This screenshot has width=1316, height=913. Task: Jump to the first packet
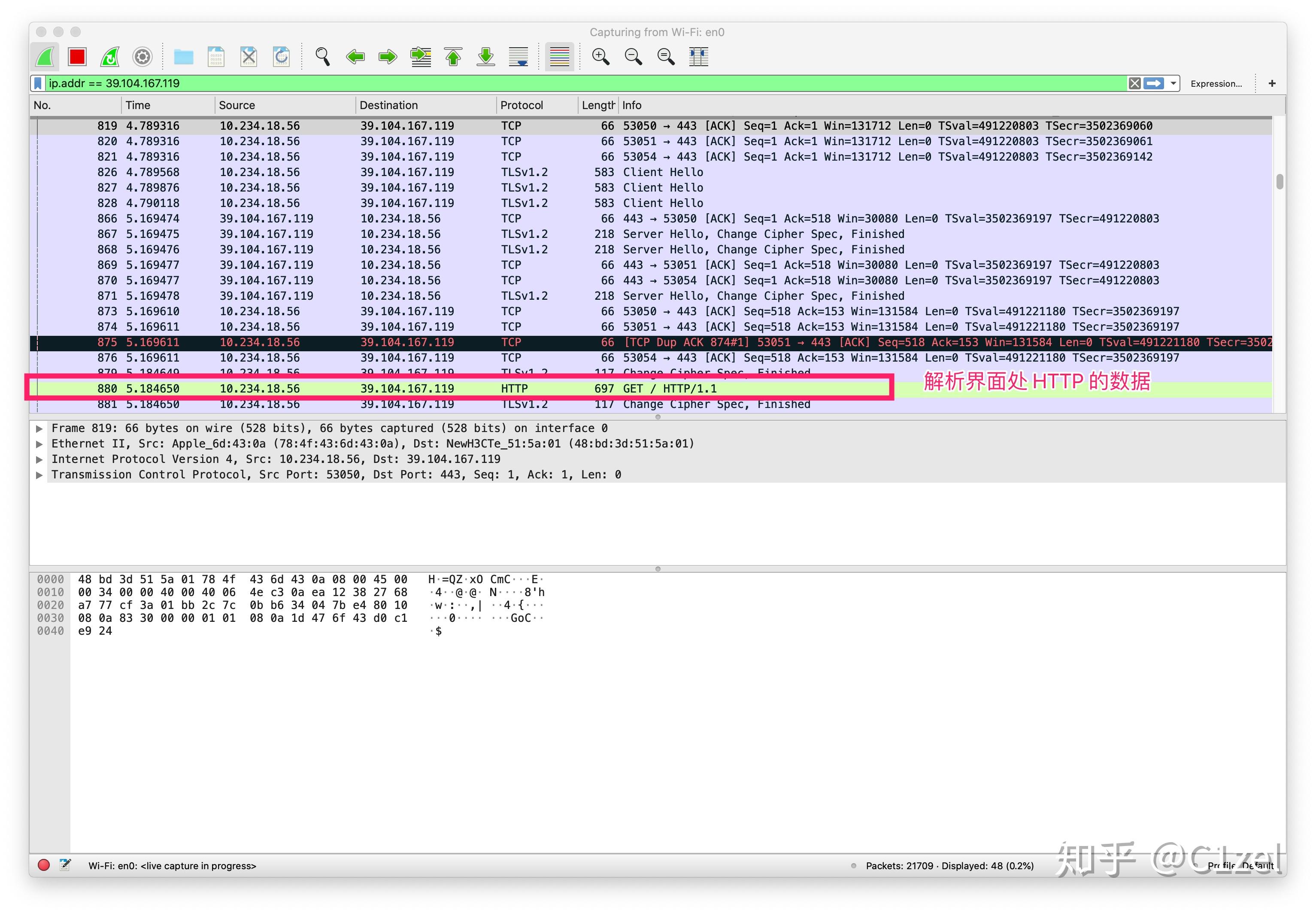453,57
